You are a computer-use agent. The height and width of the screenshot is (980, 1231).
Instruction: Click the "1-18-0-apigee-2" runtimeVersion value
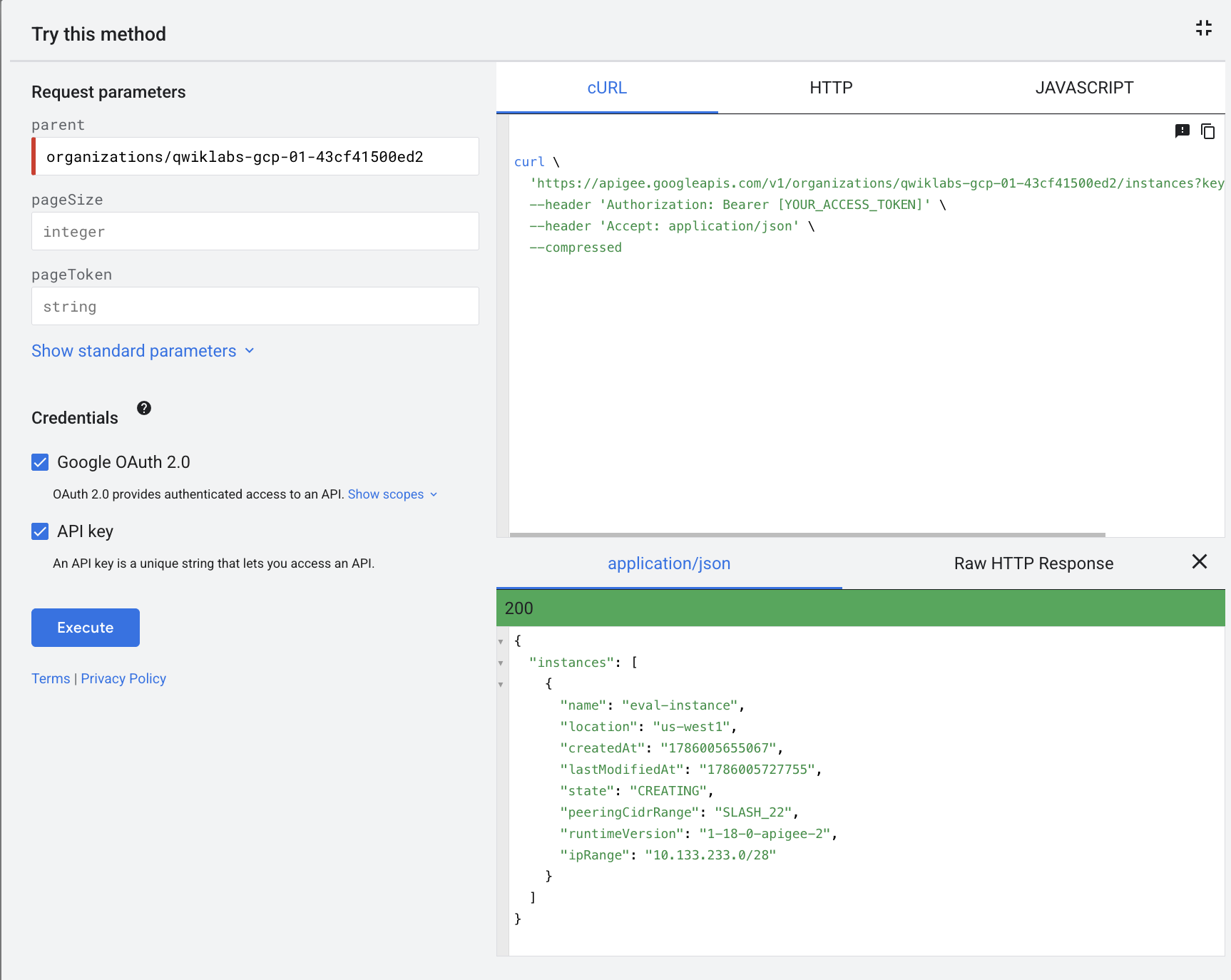[x=765, y=834]
